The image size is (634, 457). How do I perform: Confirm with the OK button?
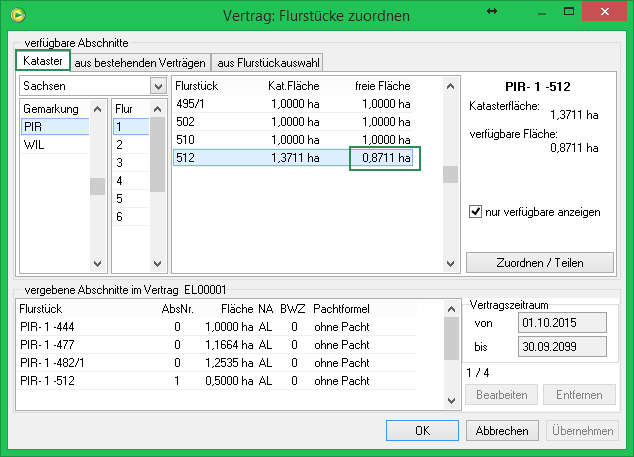click(x=423, y=431)
